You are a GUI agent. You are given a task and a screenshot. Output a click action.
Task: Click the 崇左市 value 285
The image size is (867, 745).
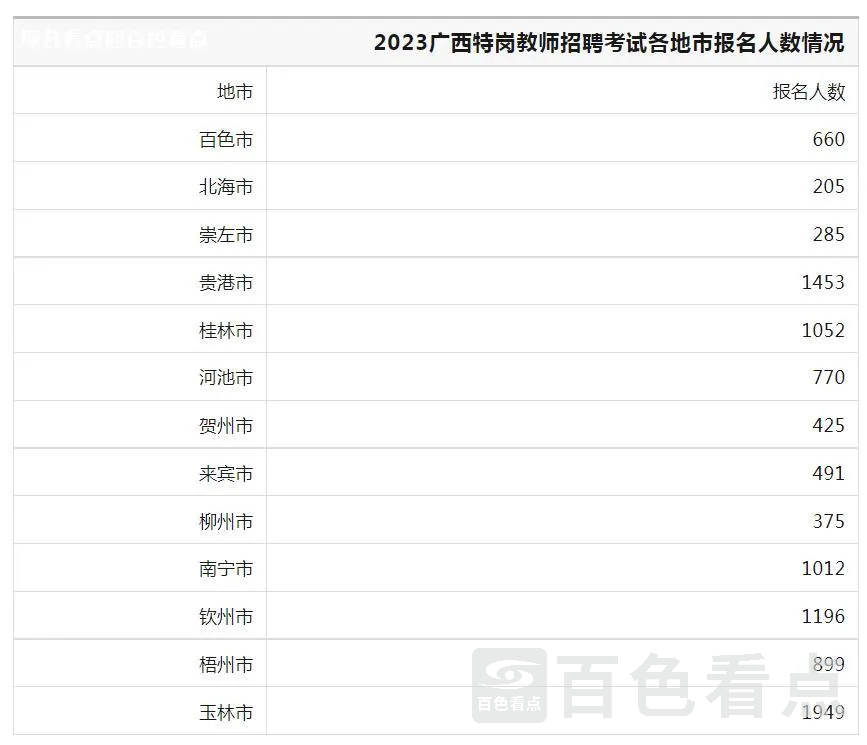[x=828, y=235]
